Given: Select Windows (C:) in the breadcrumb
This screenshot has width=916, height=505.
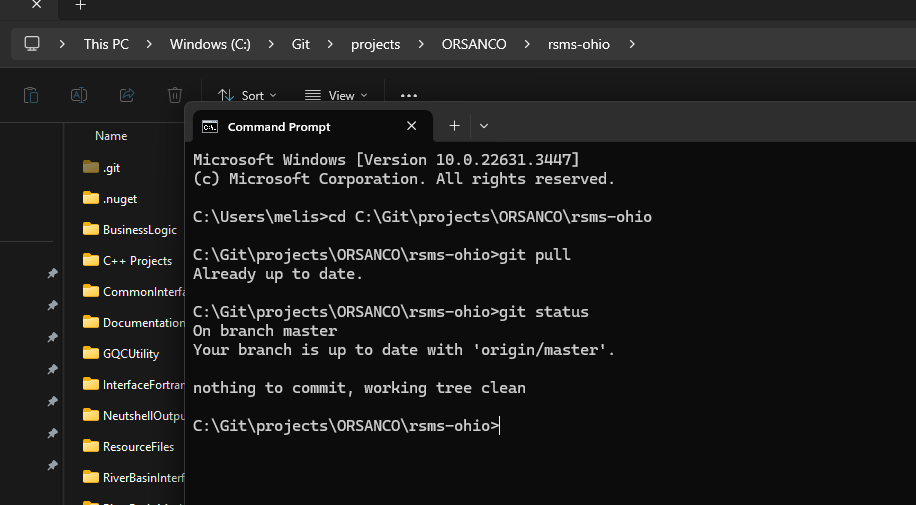Looking at the screenshot, I should (210, 44).
